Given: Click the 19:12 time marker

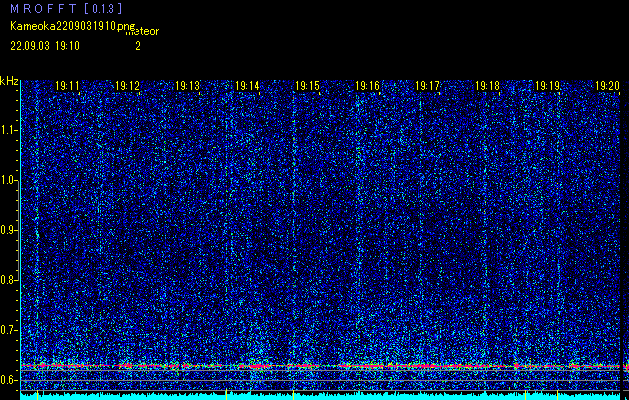Looking at the screenshot, I should [x=127, y=86].
